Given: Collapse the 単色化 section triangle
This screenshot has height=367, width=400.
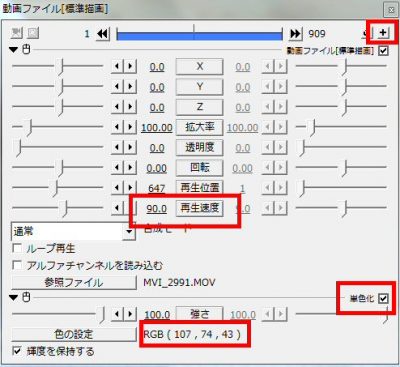Looking at the screenshot, I should click(x=14, y=297).
